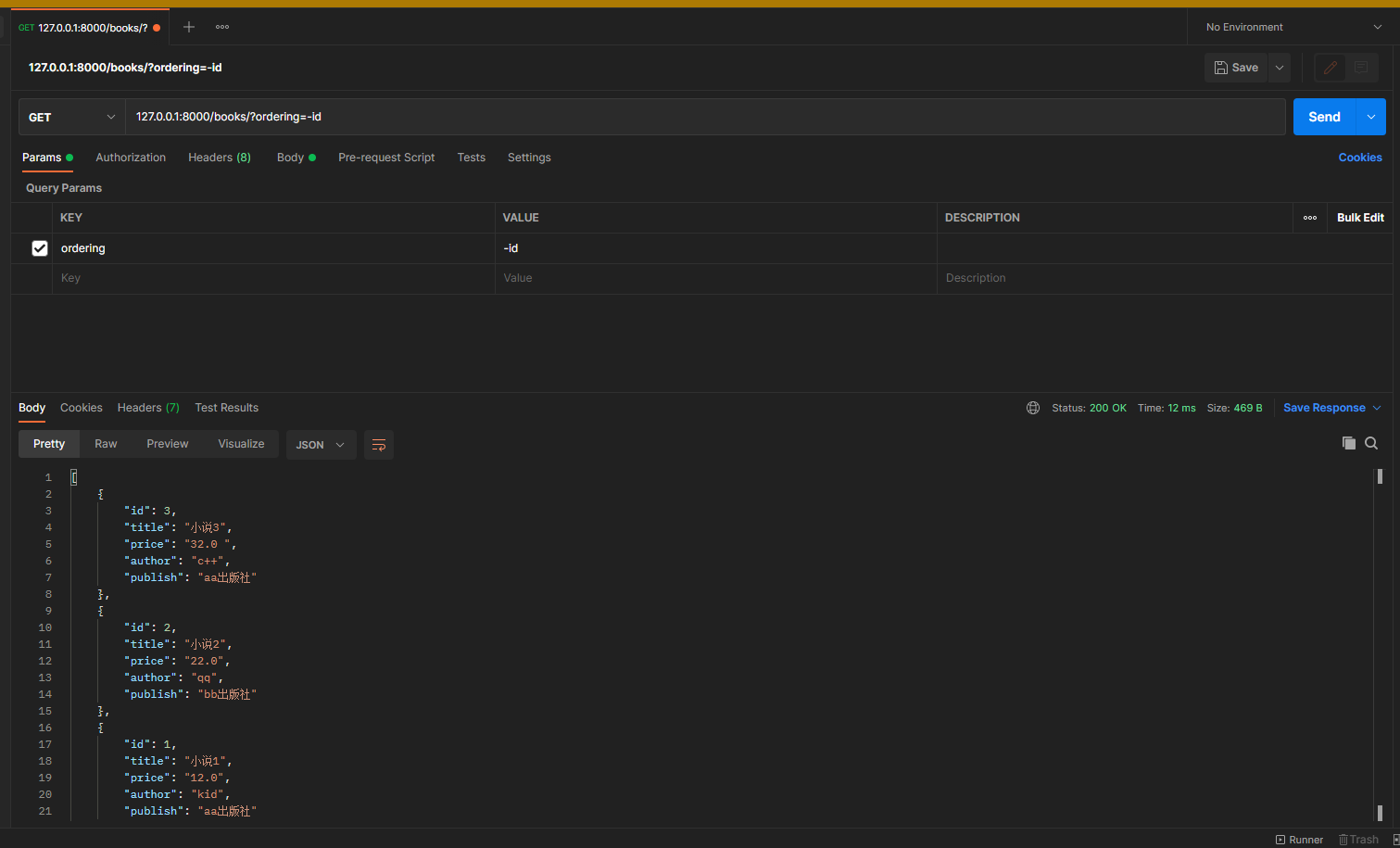The width and height of the screenshot is (1400, 848).
Task: Change the JSON response format dropdown
Action: click(321, 445)
